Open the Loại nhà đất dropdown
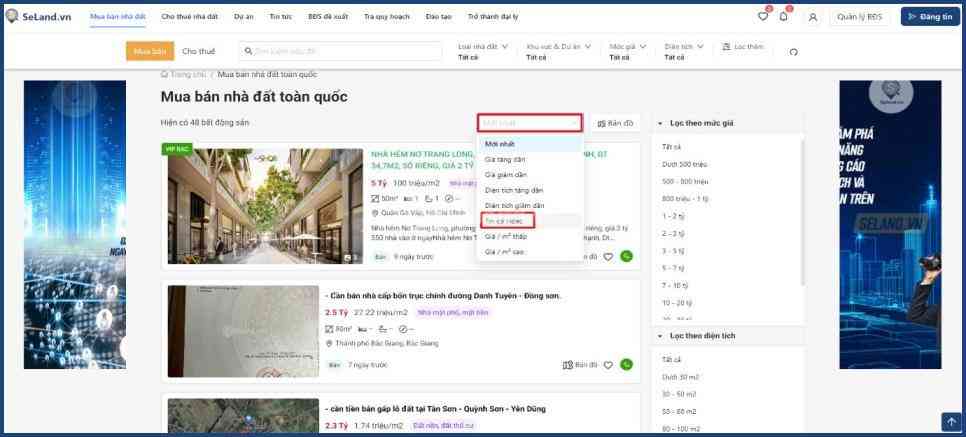Viewport: 966px width, 437px height. click(x=483, y=51)
